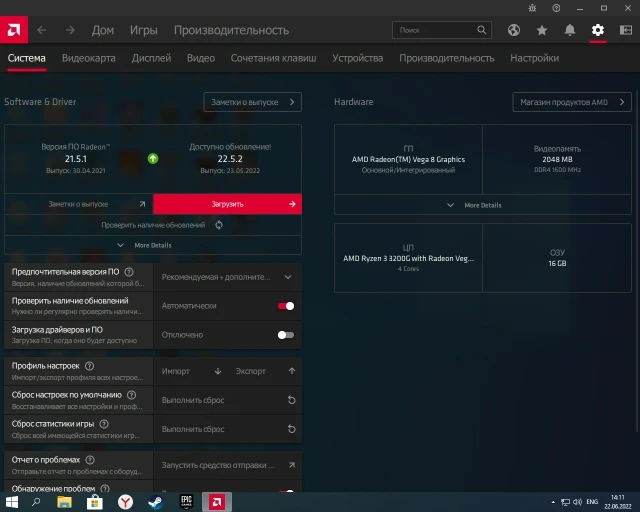Open favorites star icon
This screenshot has height=512, width=640.
[x=542, y=30]
